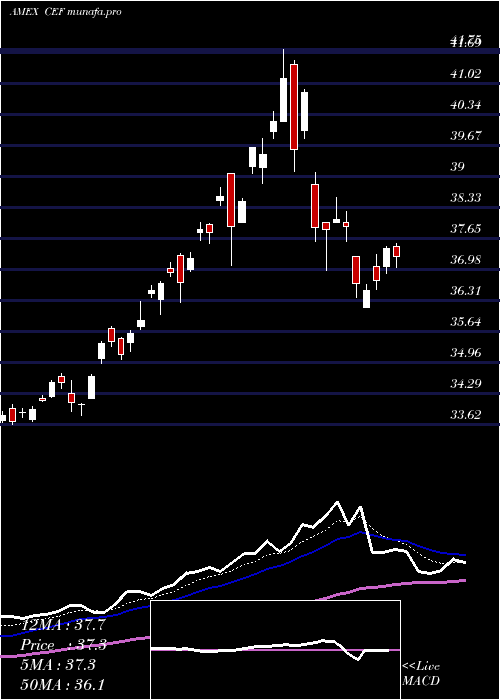
Task: Click the 38.33 price axis label
Action: pyautogui.click(x=466, y=198)
